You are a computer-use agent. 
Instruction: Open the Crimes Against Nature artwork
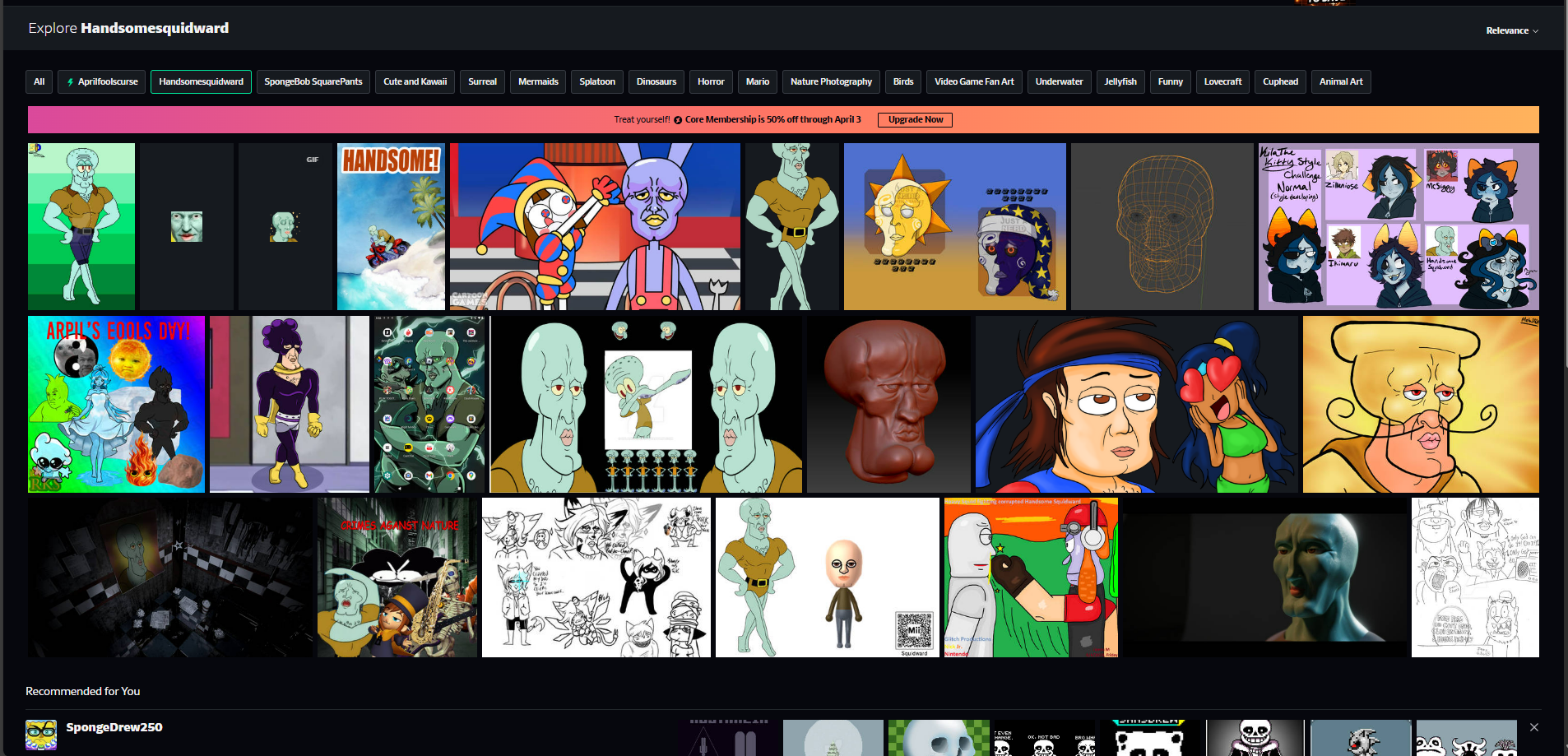click(x=397, y=577)
